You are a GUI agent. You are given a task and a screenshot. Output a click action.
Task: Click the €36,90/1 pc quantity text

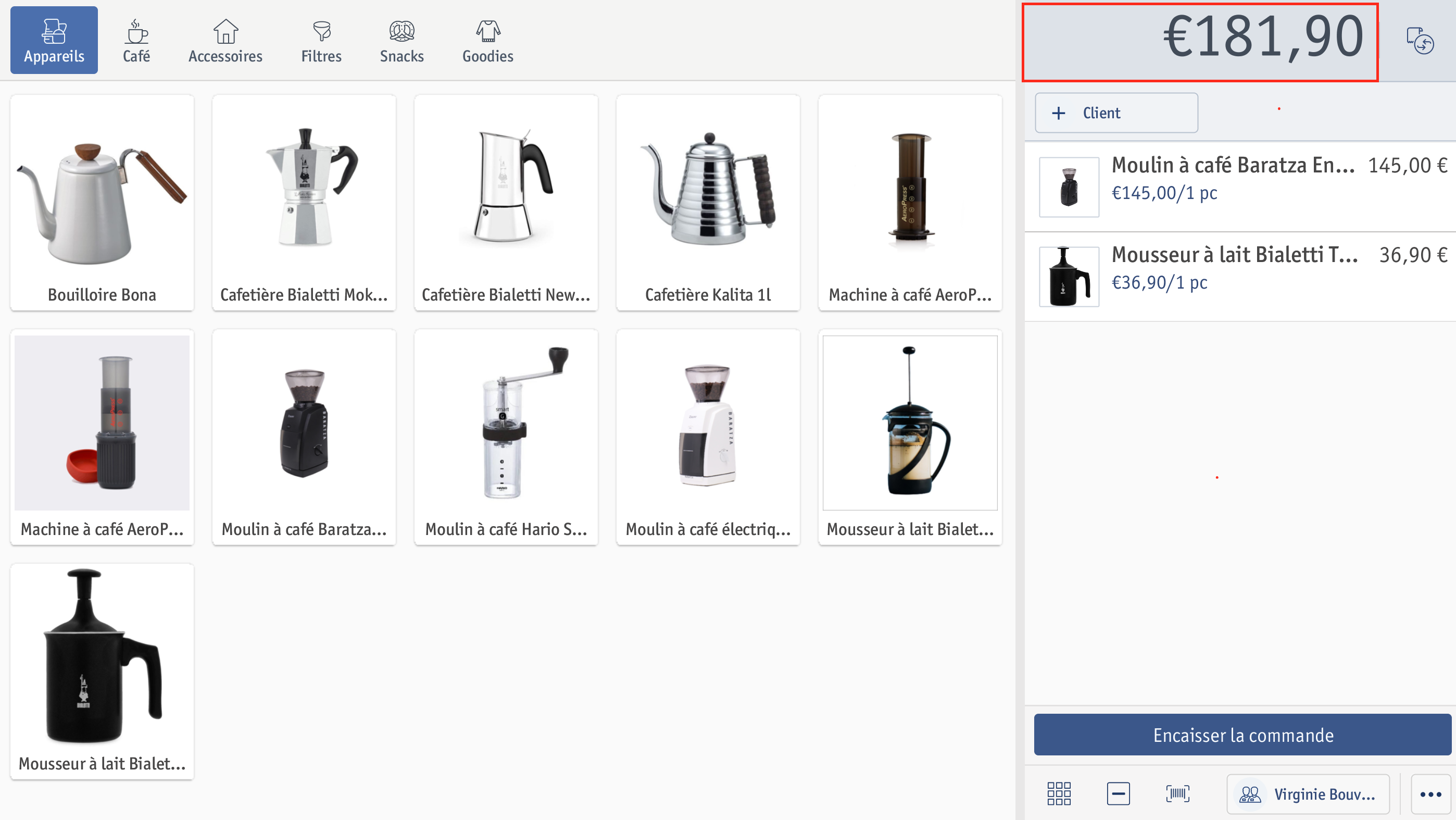pos(1159,282)
